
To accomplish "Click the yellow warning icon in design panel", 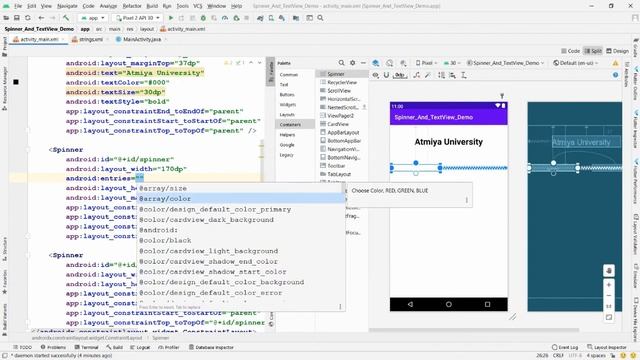I will coord(615,63).
